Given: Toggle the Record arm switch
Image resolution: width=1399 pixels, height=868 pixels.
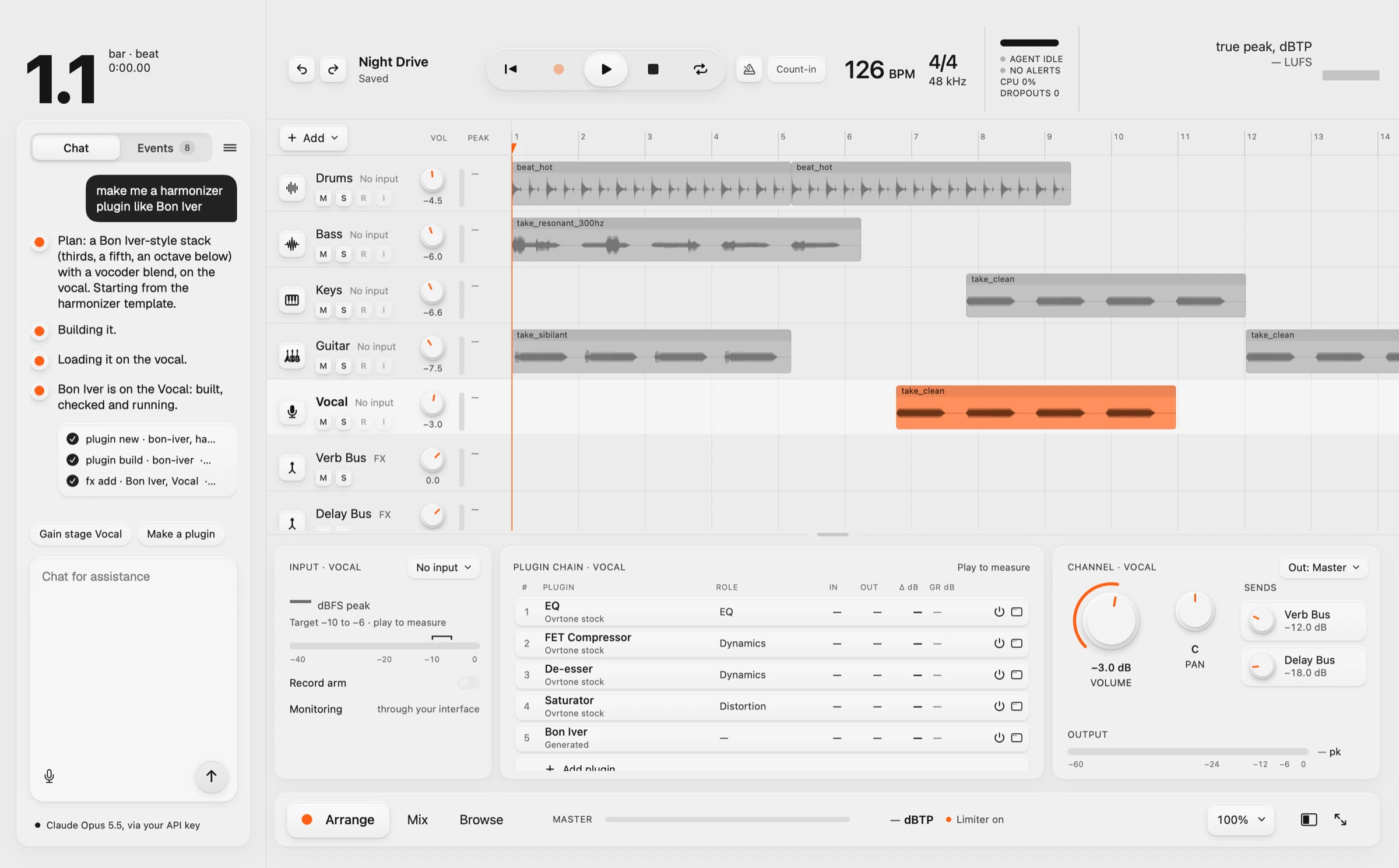Looking at the screenshot, I should (468, 683).
